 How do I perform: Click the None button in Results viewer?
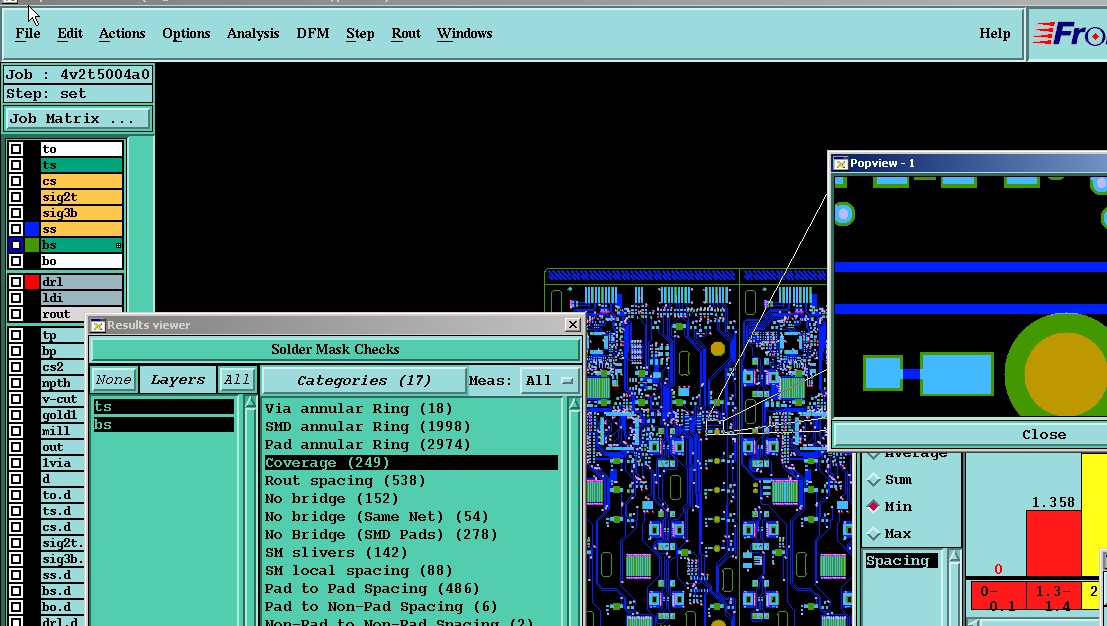point(114,380)
